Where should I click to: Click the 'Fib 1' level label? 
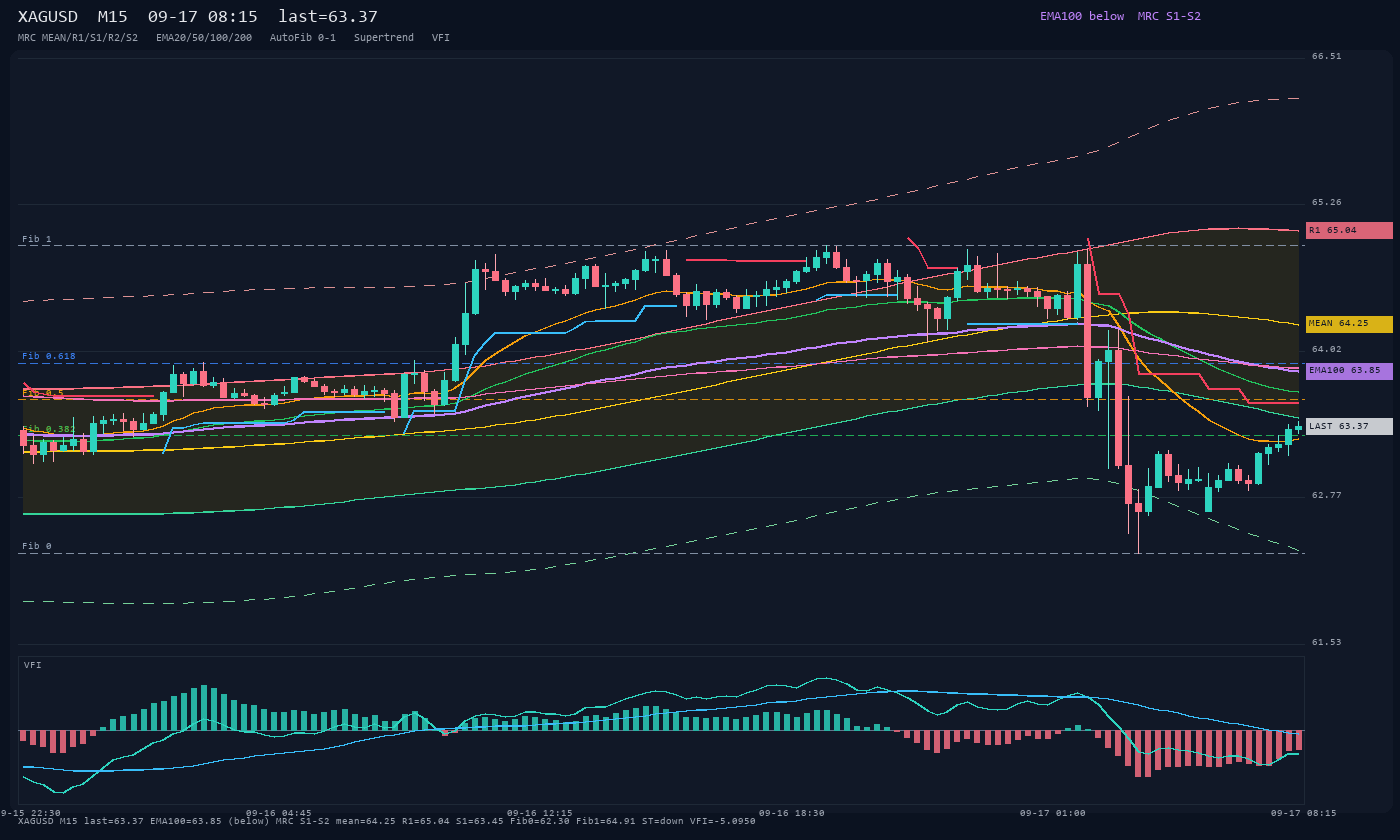click(37, 239)
